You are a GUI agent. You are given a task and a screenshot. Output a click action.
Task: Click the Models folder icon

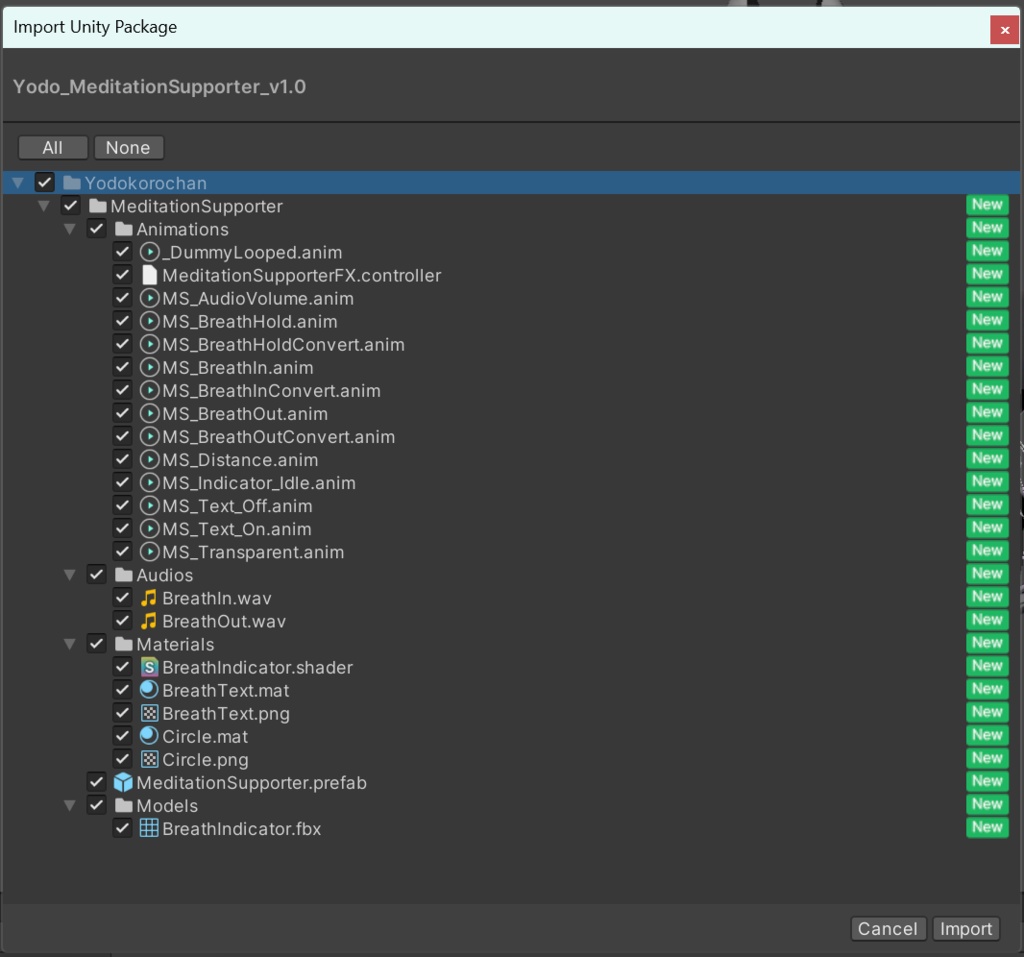coord(124,805)
